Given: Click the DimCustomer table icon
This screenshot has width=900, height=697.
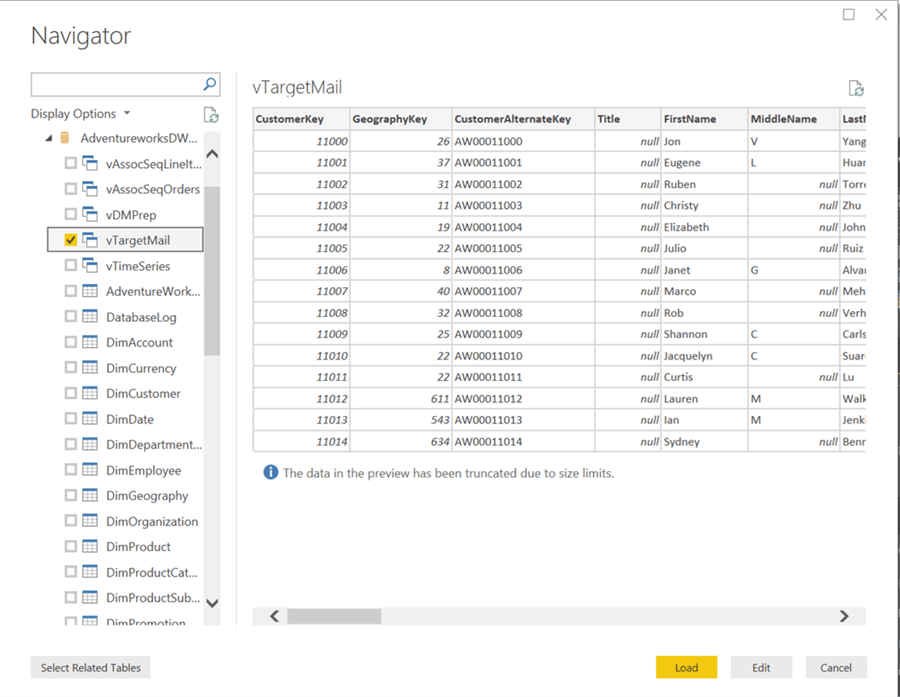Looking at the screenshot, I should (x=89, y=394).
